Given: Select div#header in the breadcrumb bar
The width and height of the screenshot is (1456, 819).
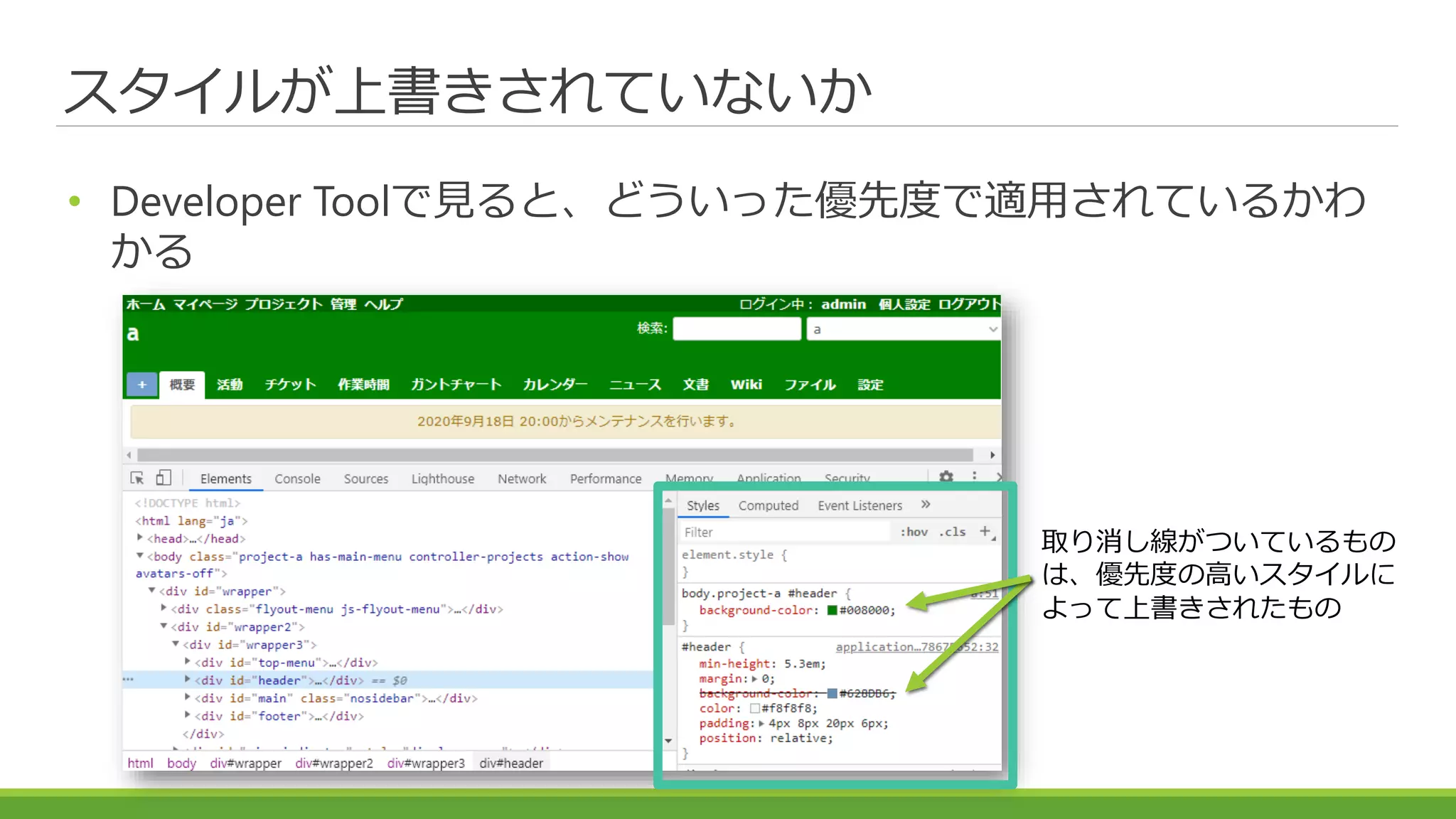Looking at the screenshot, I should point(511,763).
